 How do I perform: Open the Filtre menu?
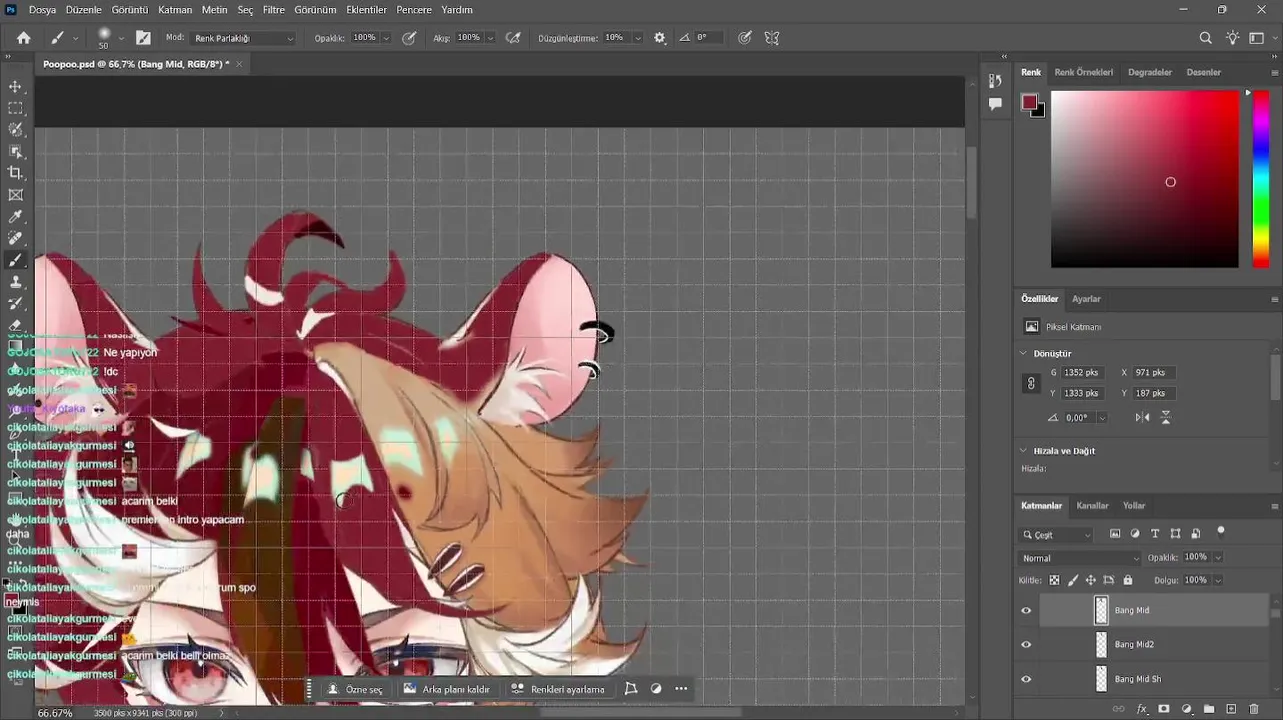pos(274,10)
